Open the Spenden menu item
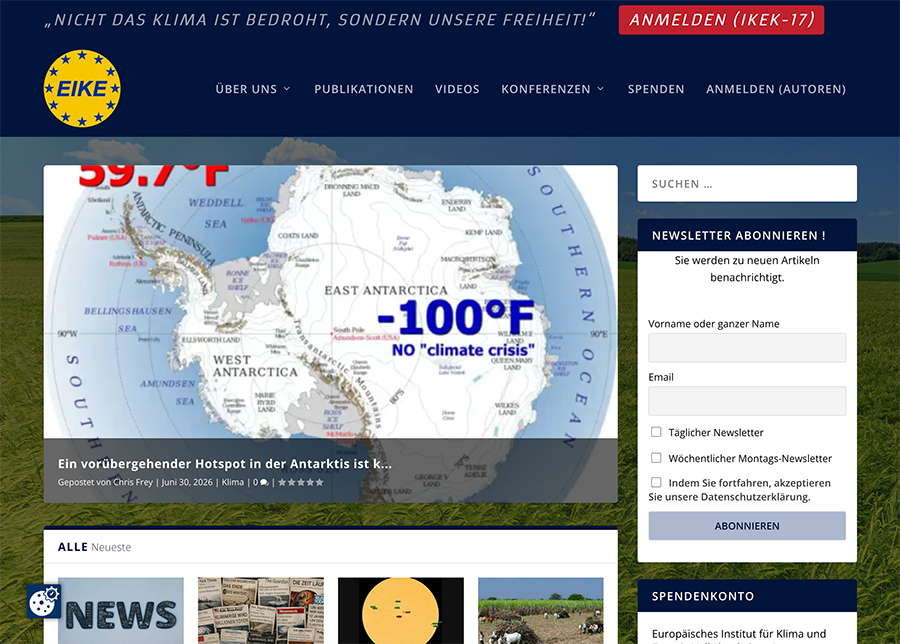The image size is (900, 644). pos(655,89)
